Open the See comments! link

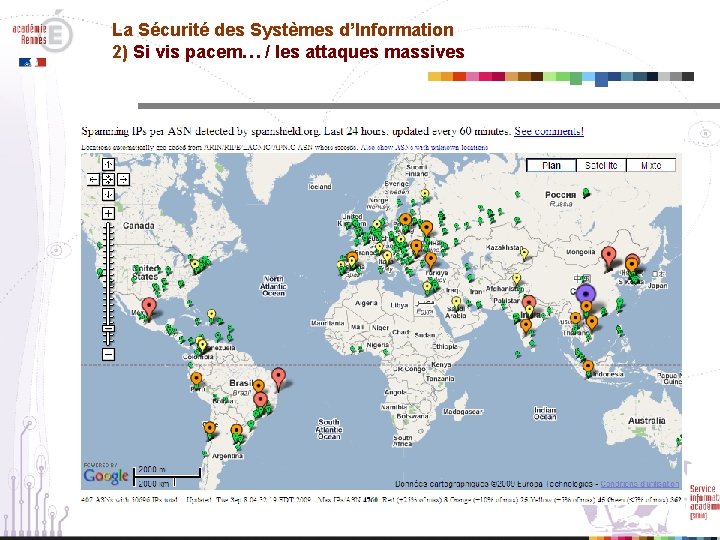549,131
